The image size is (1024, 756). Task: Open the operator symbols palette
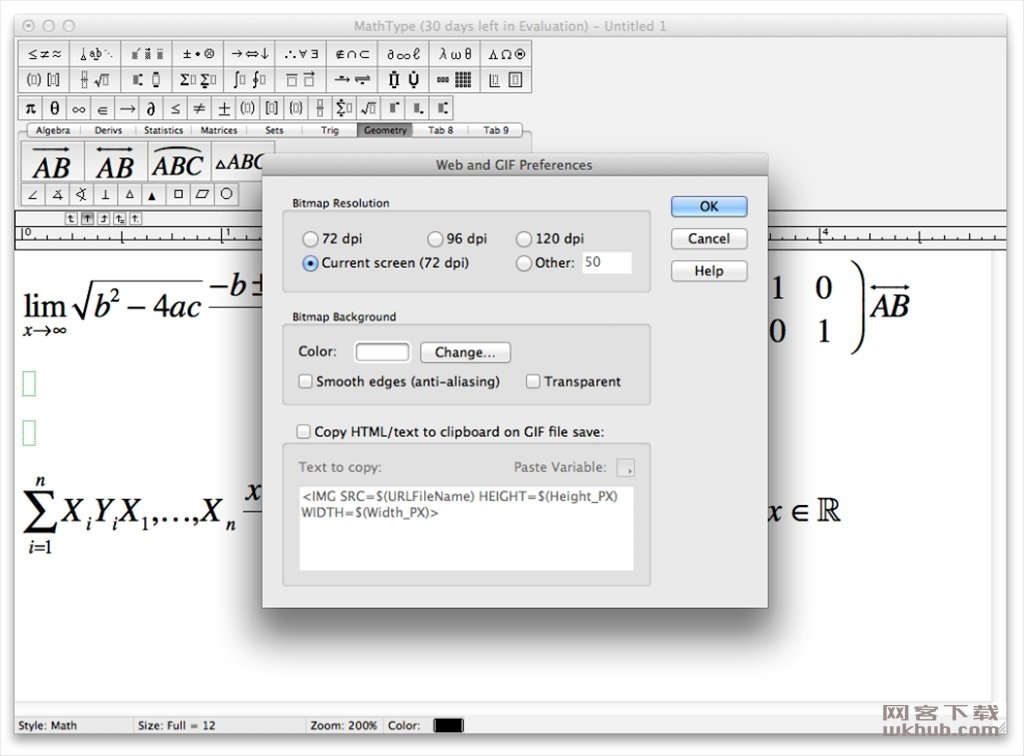198,54
